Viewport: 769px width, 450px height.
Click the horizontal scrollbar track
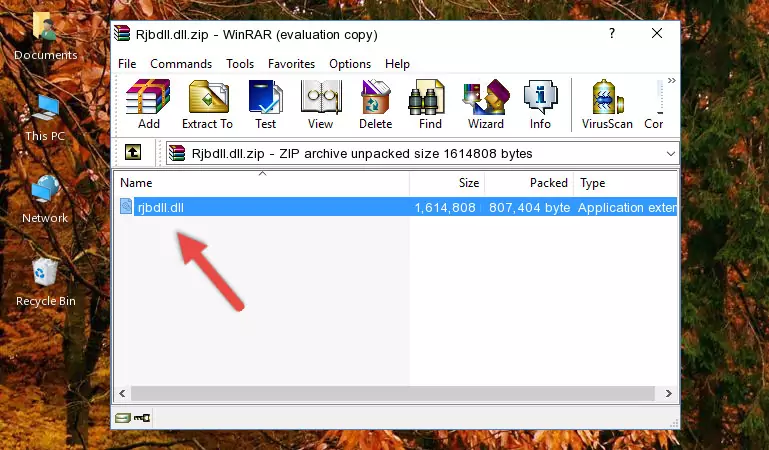point(392,394)
